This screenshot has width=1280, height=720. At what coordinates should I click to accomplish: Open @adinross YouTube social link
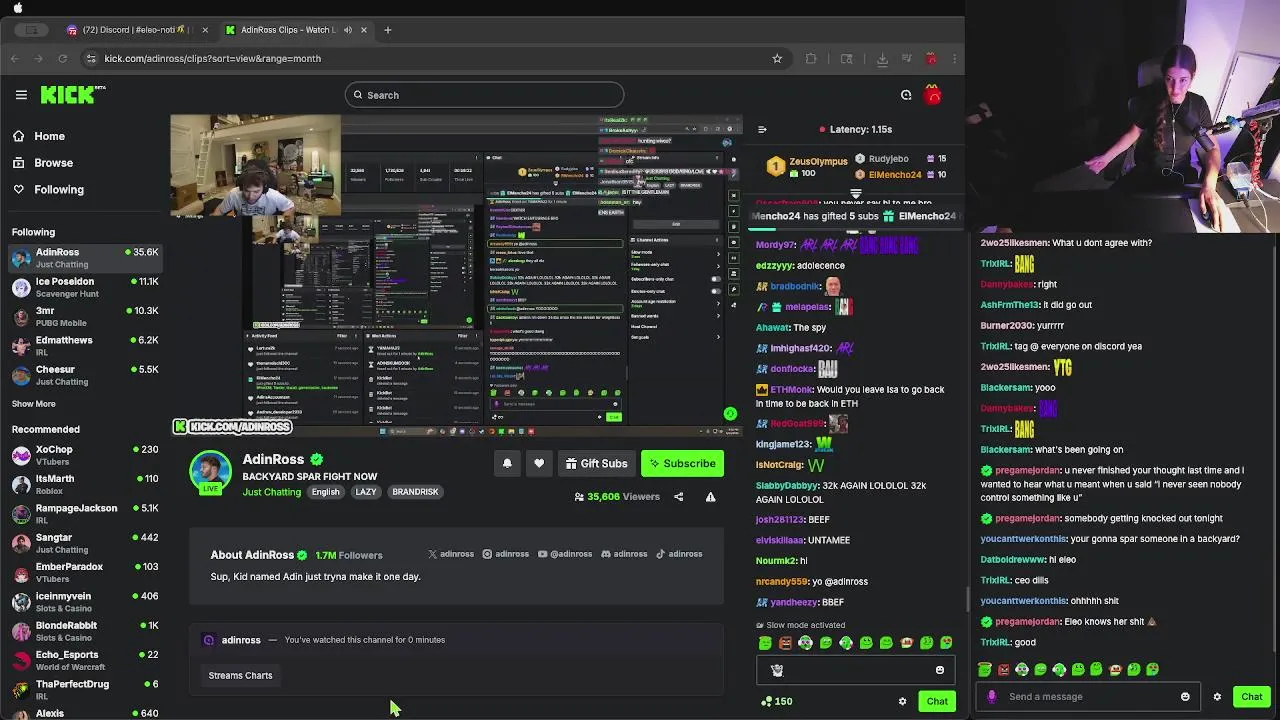[565, 554]
